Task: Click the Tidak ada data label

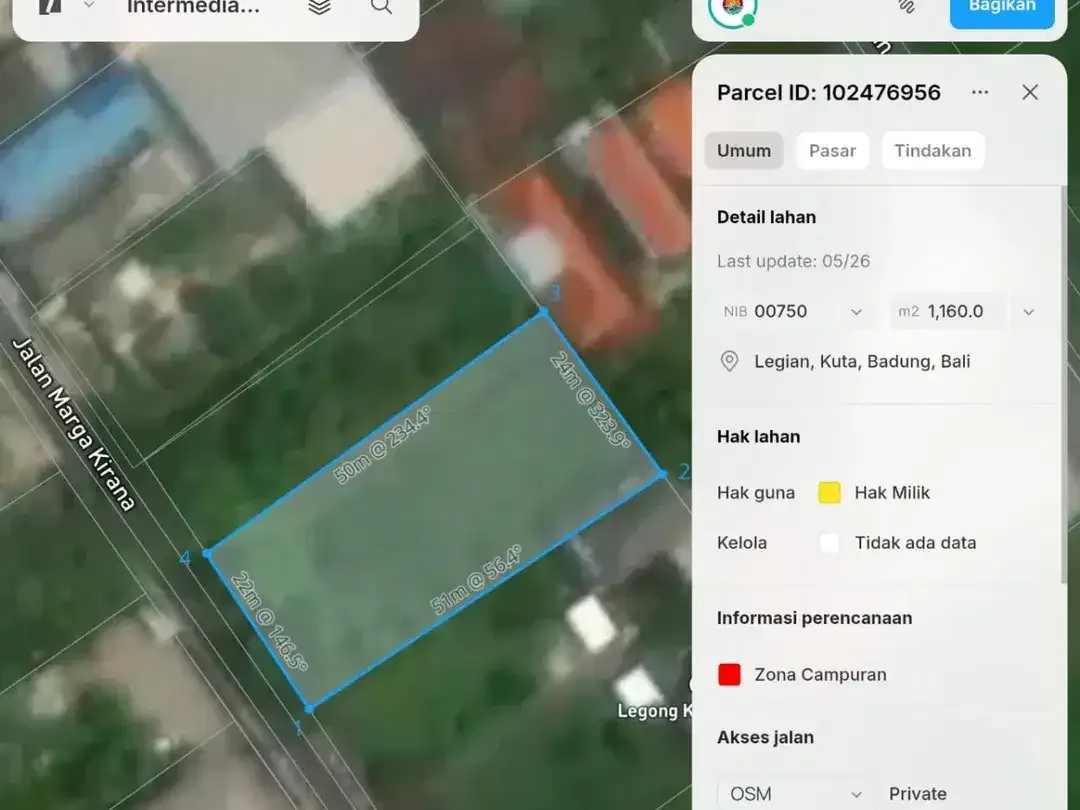Action: [915, 543]
